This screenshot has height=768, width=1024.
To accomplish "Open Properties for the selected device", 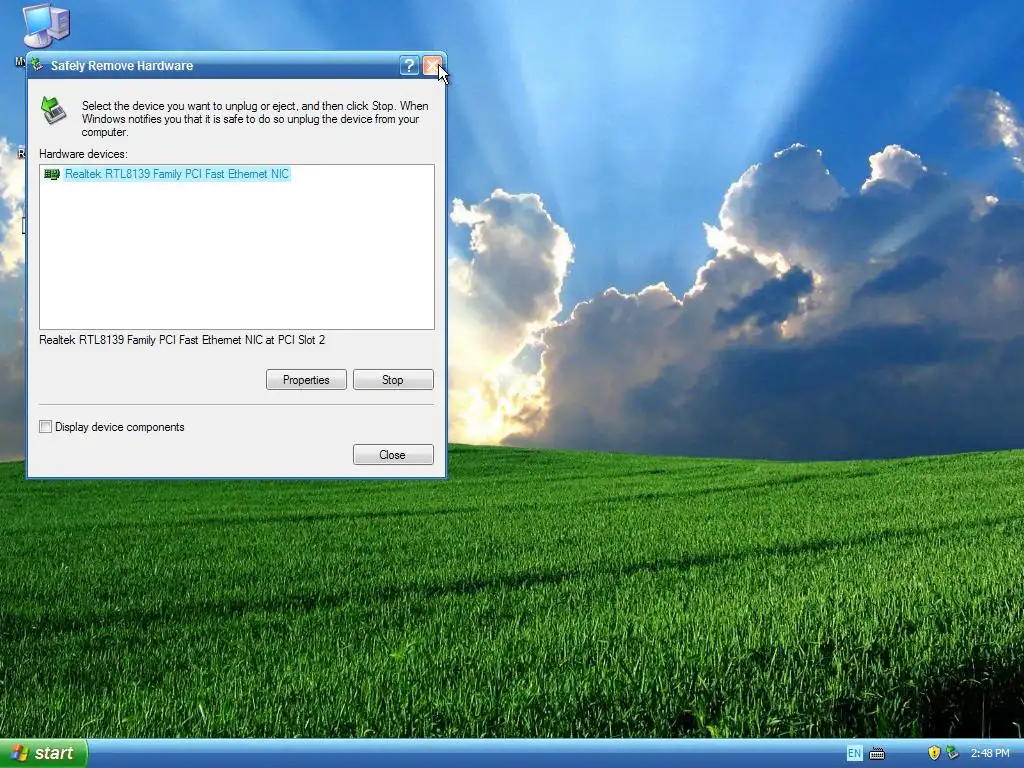I will point(306,379).
